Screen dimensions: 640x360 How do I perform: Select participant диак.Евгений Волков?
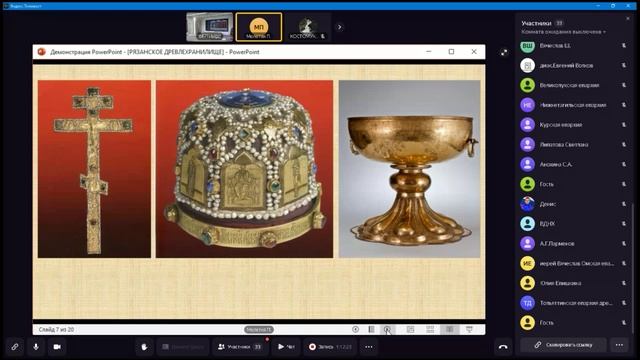click(573, 65)
